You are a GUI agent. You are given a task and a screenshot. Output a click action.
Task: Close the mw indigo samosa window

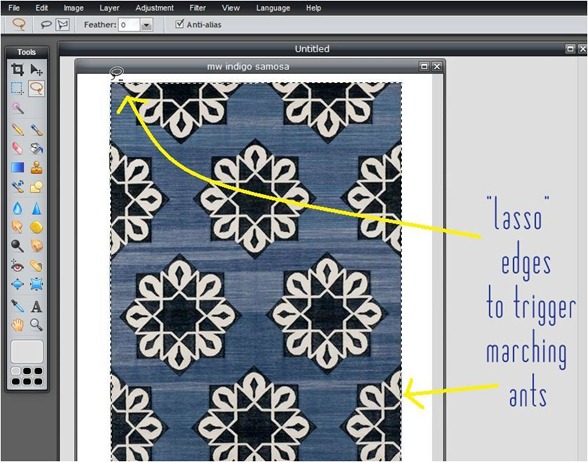coord(436,66)
